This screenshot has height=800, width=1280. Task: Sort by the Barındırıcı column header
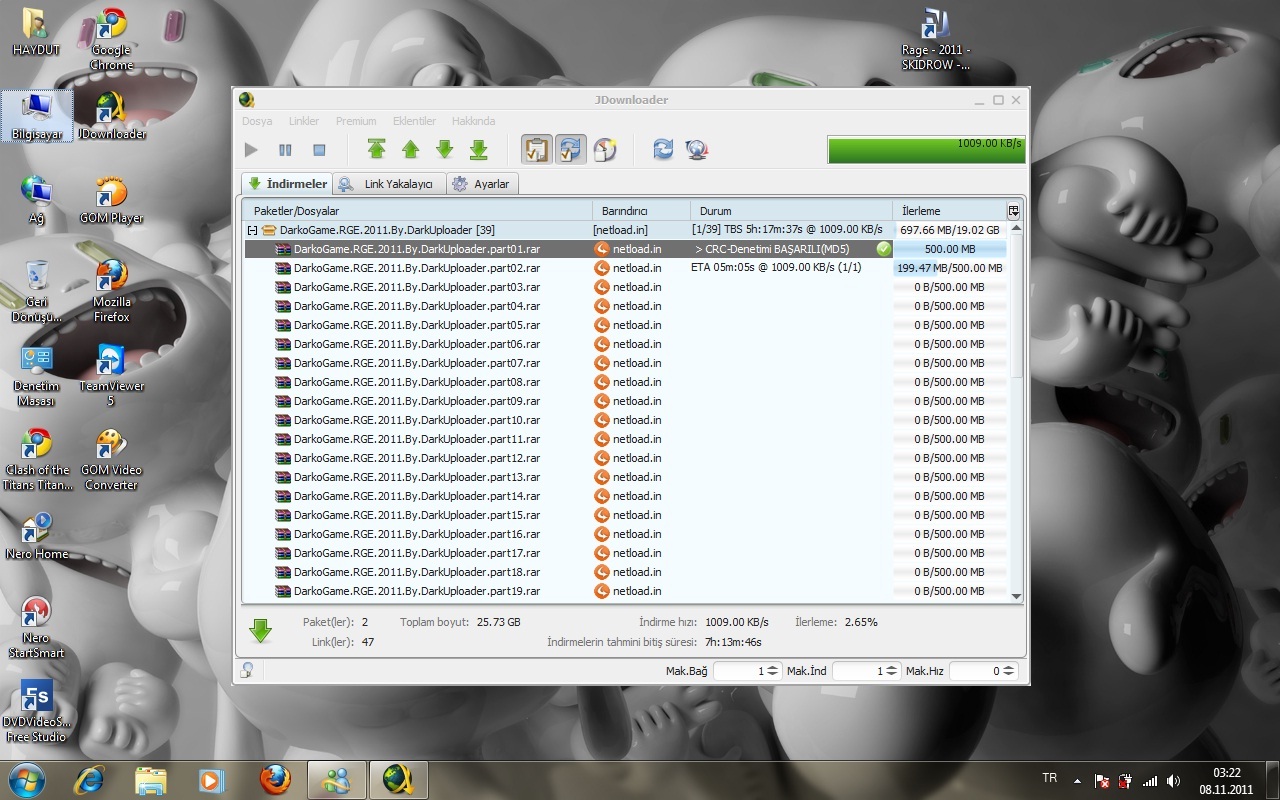pyautogui.click(x=641, y=211)
